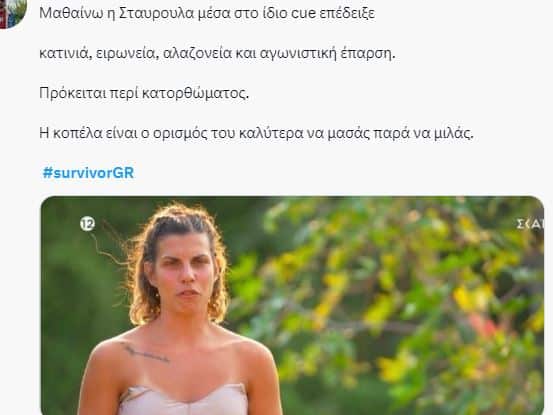Open the tweet author's profile avatar
The width and height of the screenshot is (553, 415).
[x=13, y=13]
